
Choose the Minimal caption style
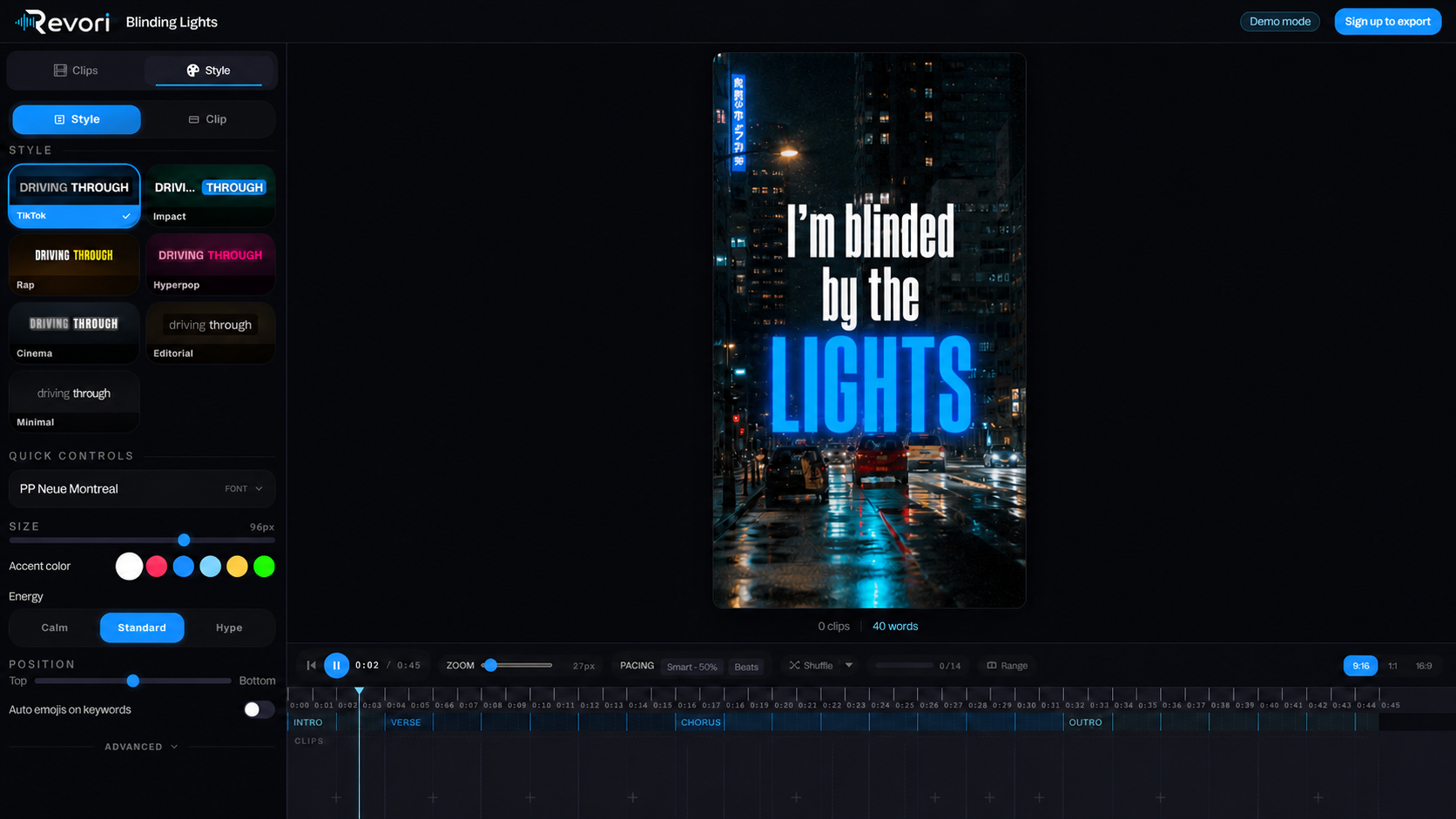tap(74, 402)
